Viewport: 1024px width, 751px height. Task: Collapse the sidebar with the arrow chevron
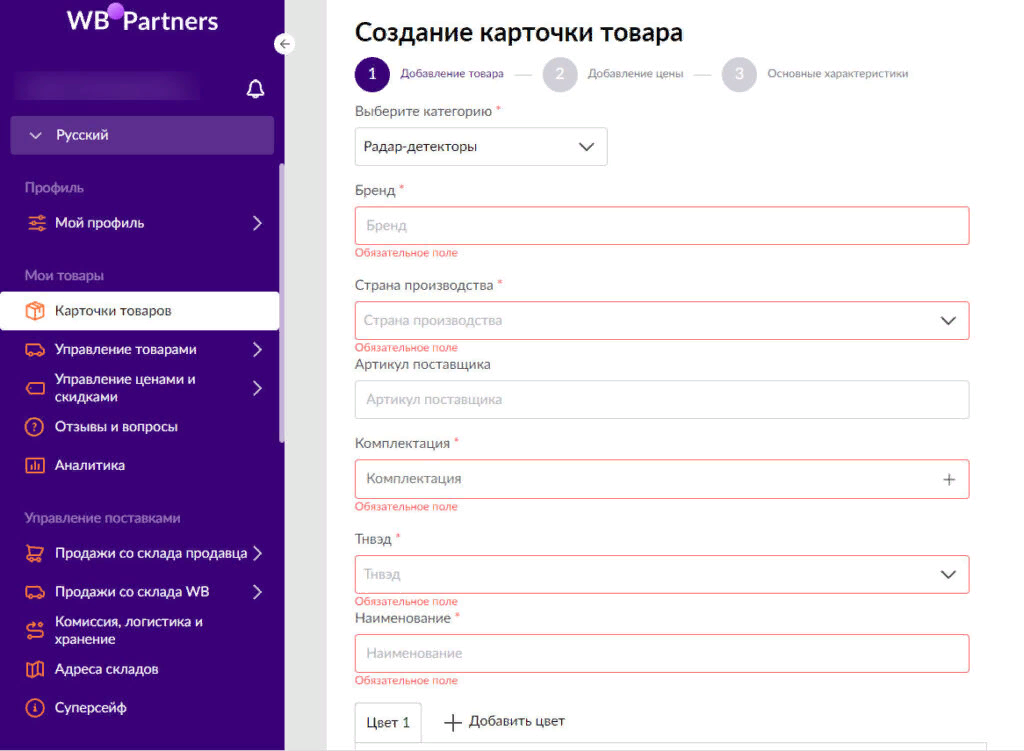click(285, 44)
